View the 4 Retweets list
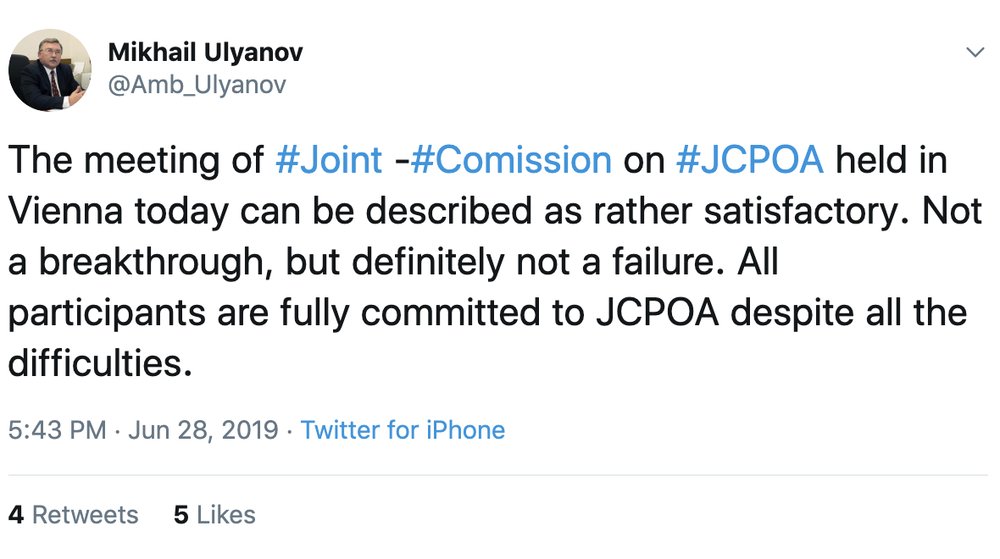The height and width of the screenshot is (559, 1000). 73,515
